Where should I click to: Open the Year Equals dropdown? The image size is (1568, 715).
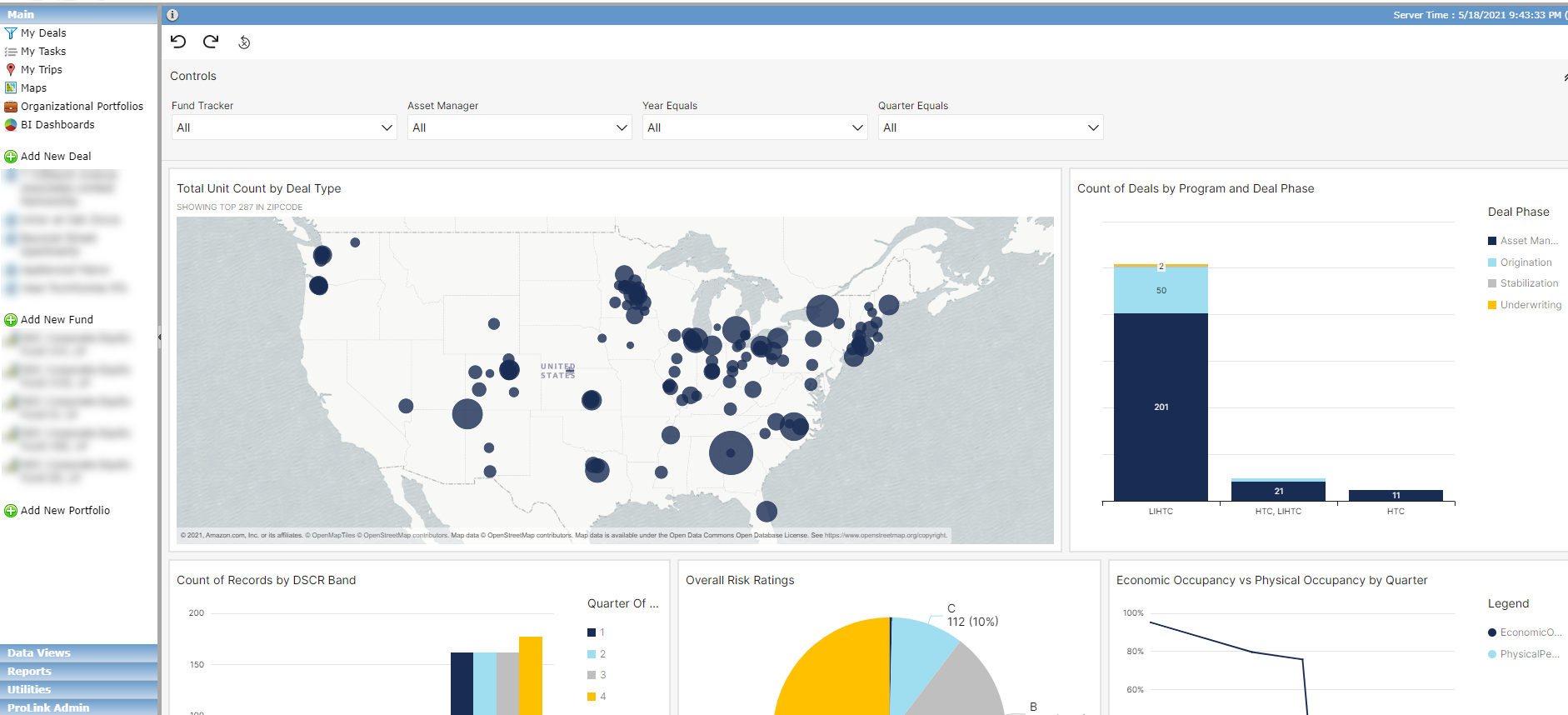click(x=755, y=127)
